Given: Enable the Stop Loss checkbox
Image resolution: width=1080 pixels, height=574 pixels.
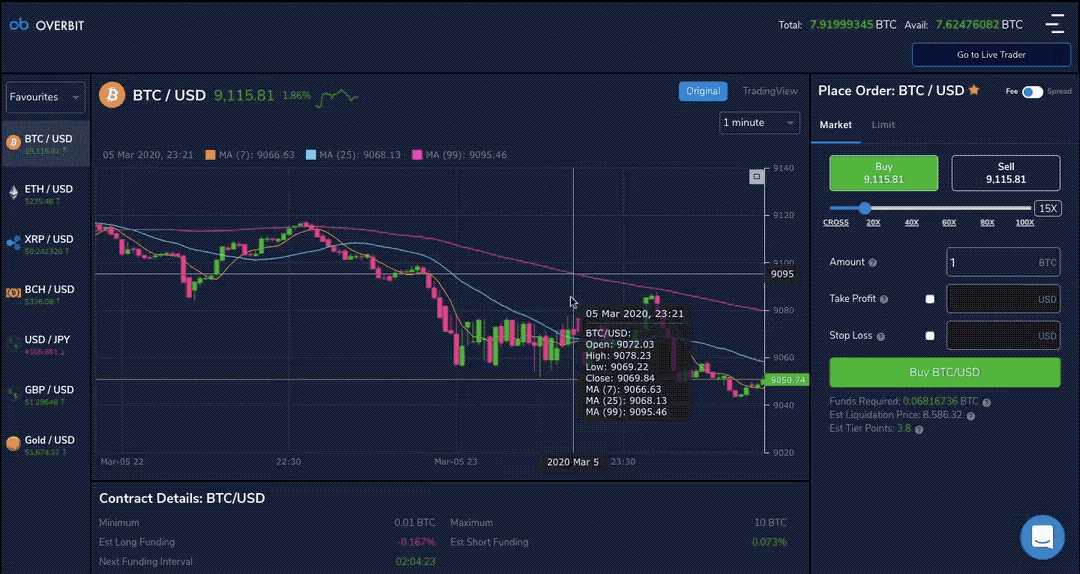Looking at the screenshot, I should 930,336.
